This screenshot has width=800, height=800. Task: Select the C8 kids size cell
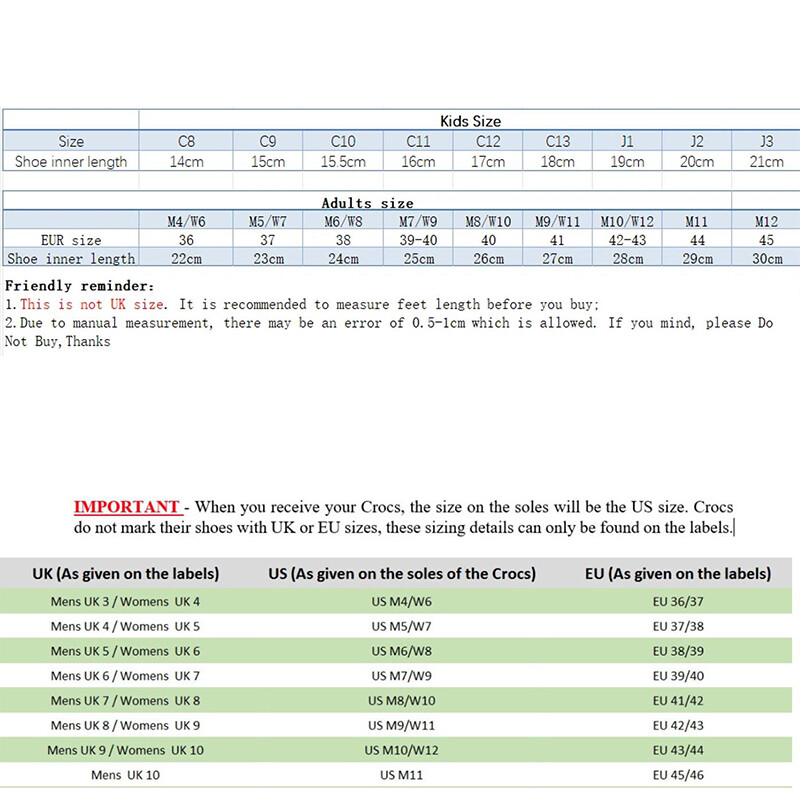(x=186, y=141)
